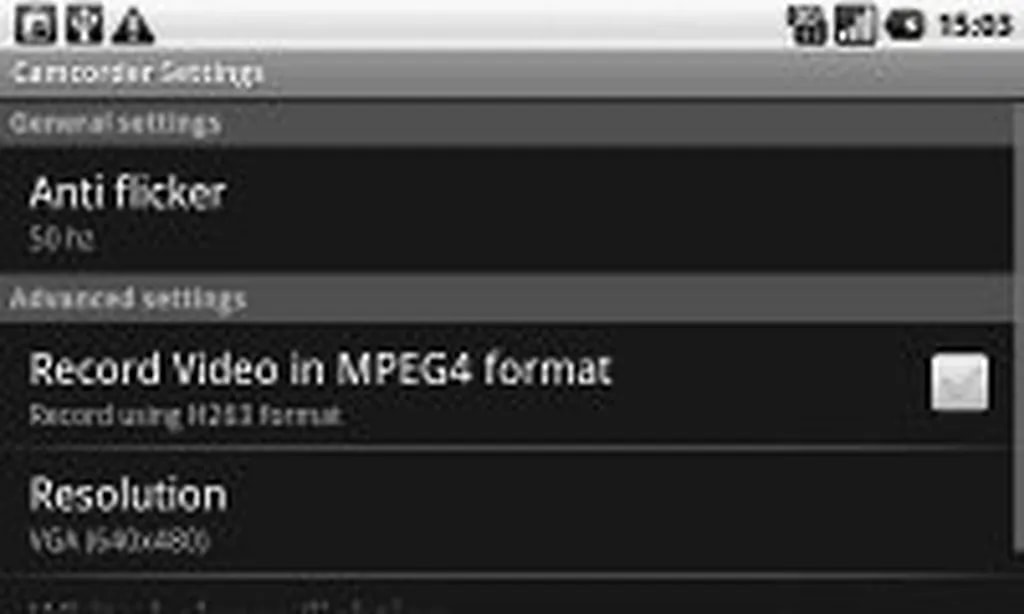Tap the VGA (640x480) resolution value
Screen dimensions: 1024x614
(x=120, y=541)
